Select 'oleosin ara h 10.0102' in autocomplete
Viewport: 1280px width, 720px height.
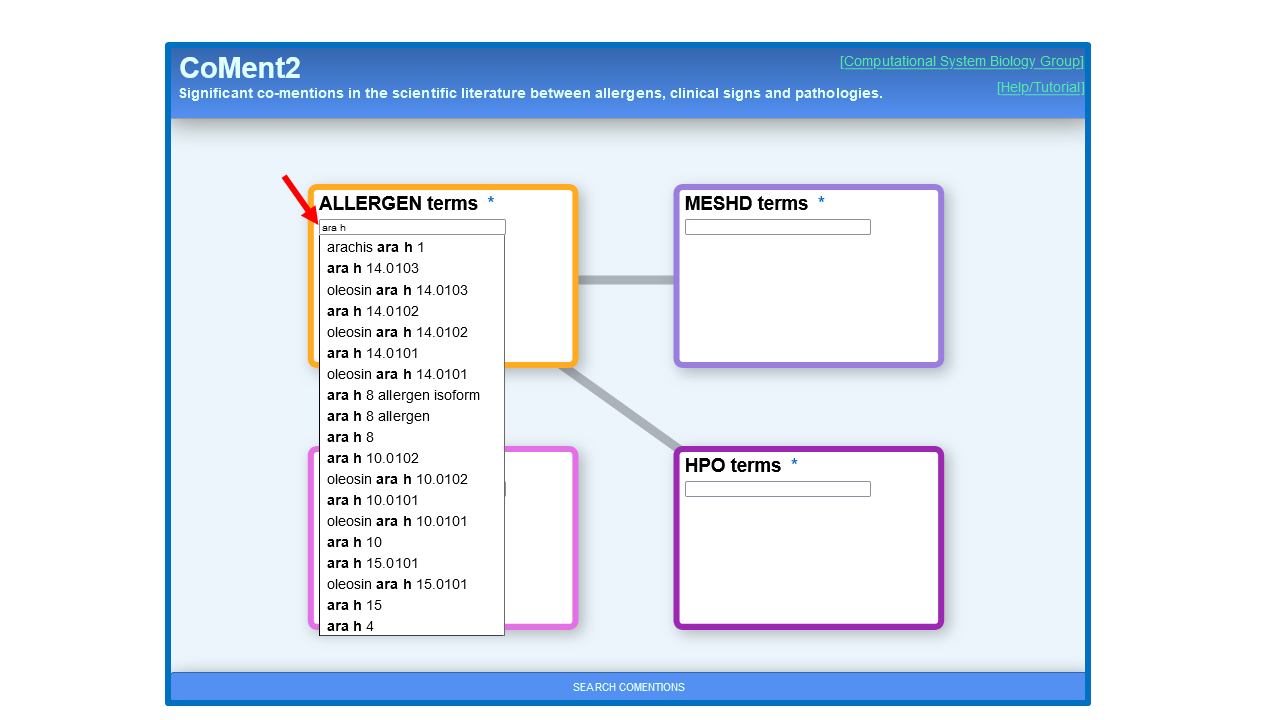click(x=397, y=479)
